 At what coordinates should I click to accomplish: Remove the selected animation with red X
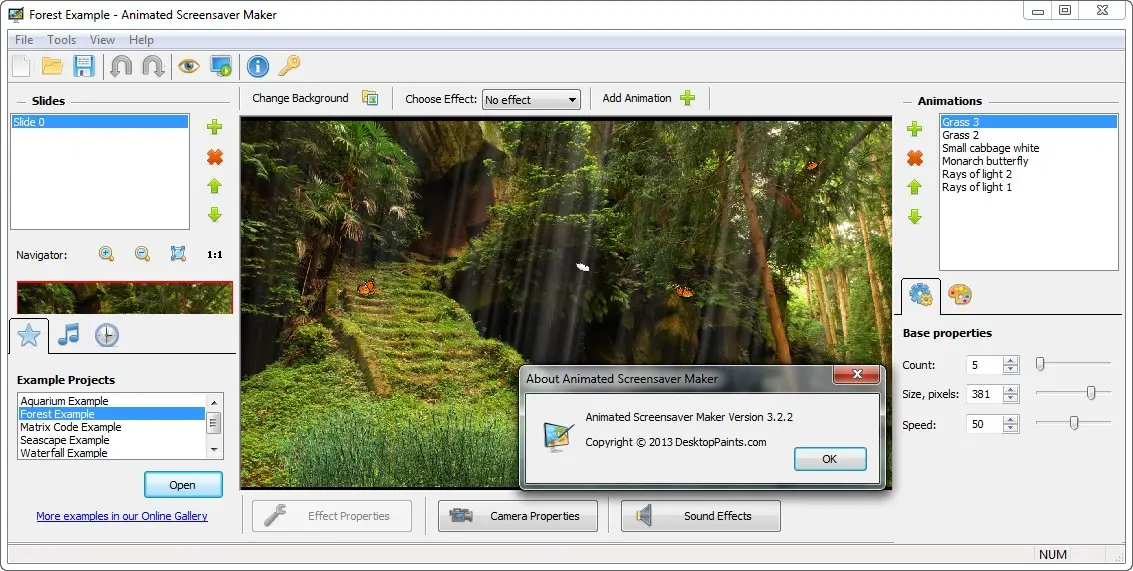(915, 158)
